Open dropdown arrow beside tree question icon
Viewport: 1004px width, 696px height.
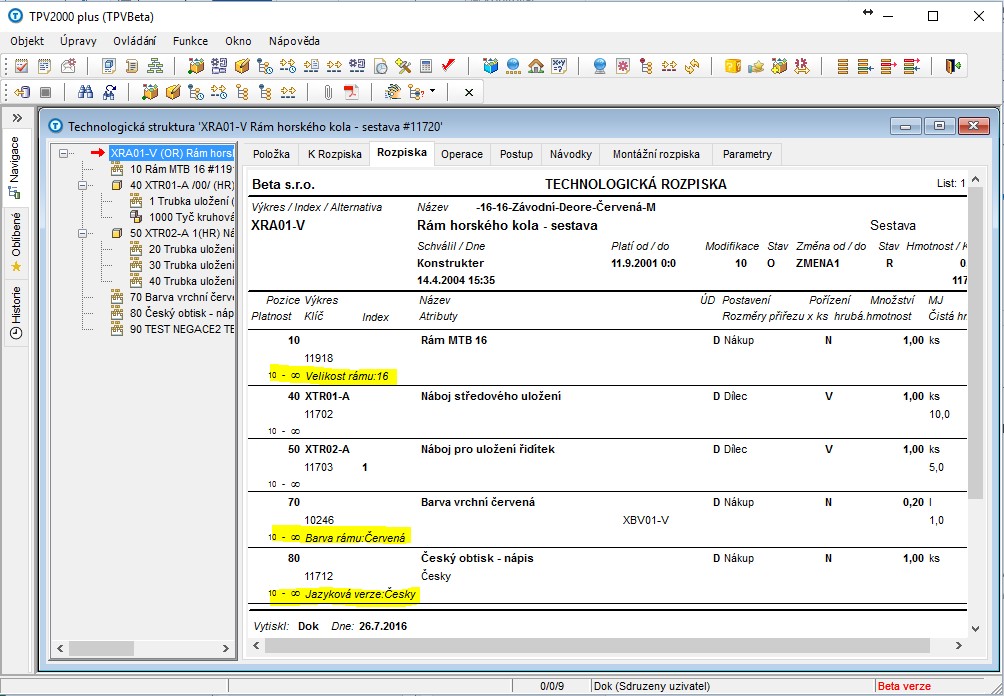coord(432,91)
